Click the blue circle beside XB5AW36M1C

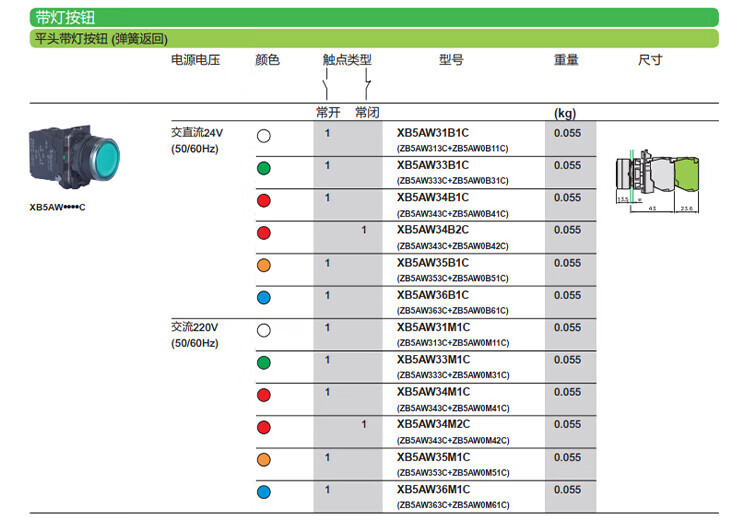263,492
